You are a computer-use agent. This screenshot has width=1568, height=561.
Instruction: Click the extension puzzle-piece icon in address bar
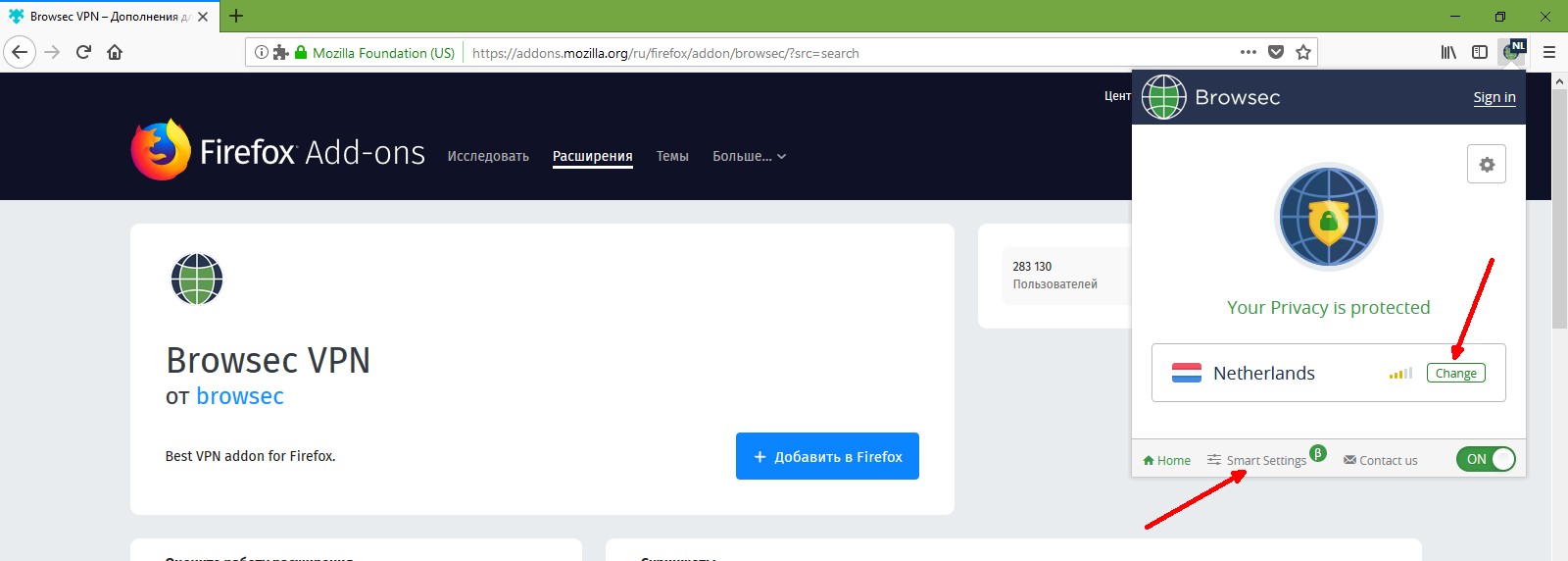point(280,52)
